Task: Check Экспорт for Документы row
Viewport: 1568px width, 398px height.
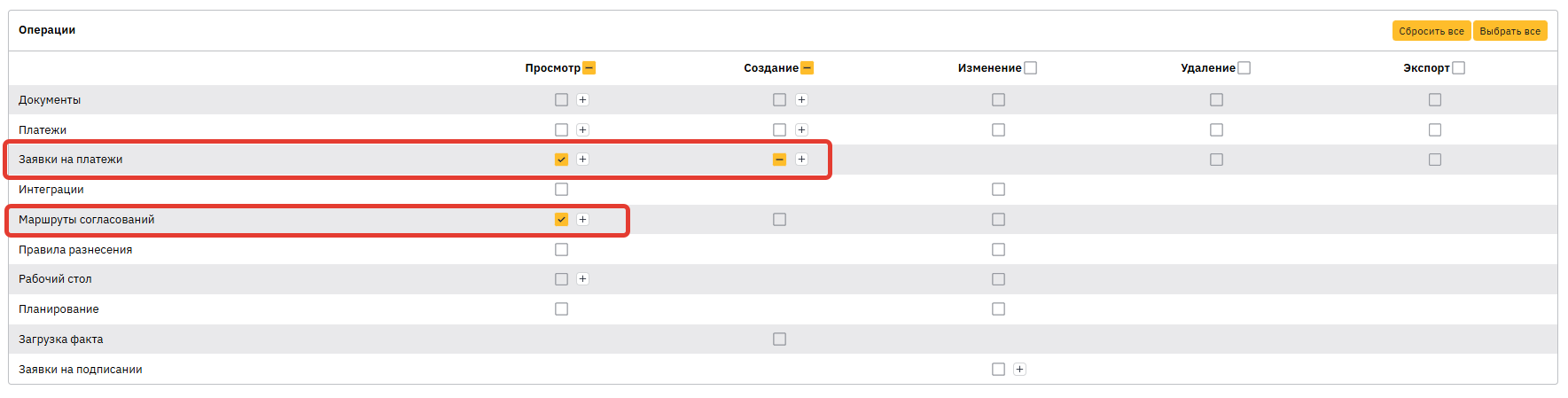Action: (x=1435, y=100)
